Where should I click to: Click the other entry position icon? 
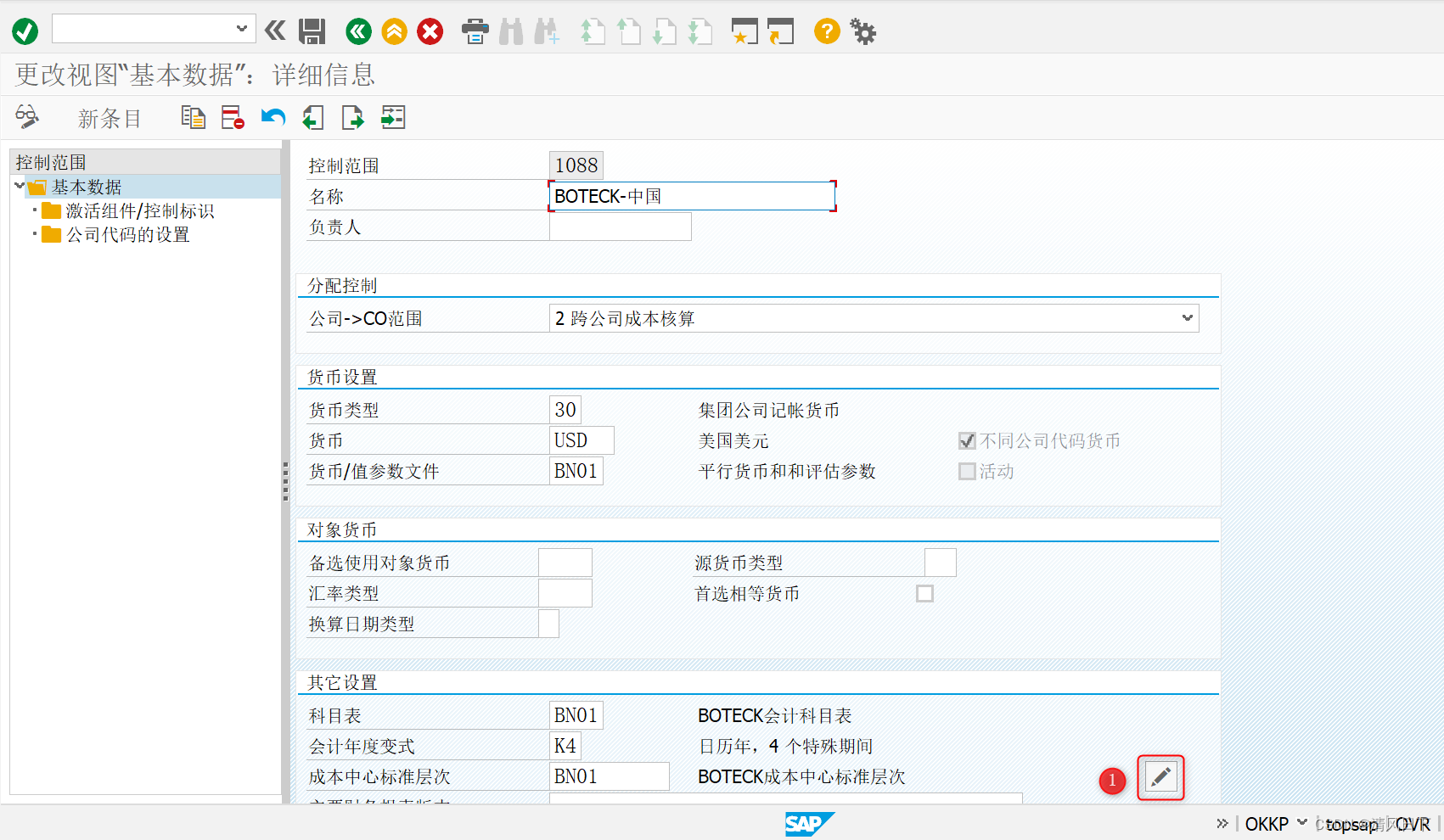tap(393, 117)
